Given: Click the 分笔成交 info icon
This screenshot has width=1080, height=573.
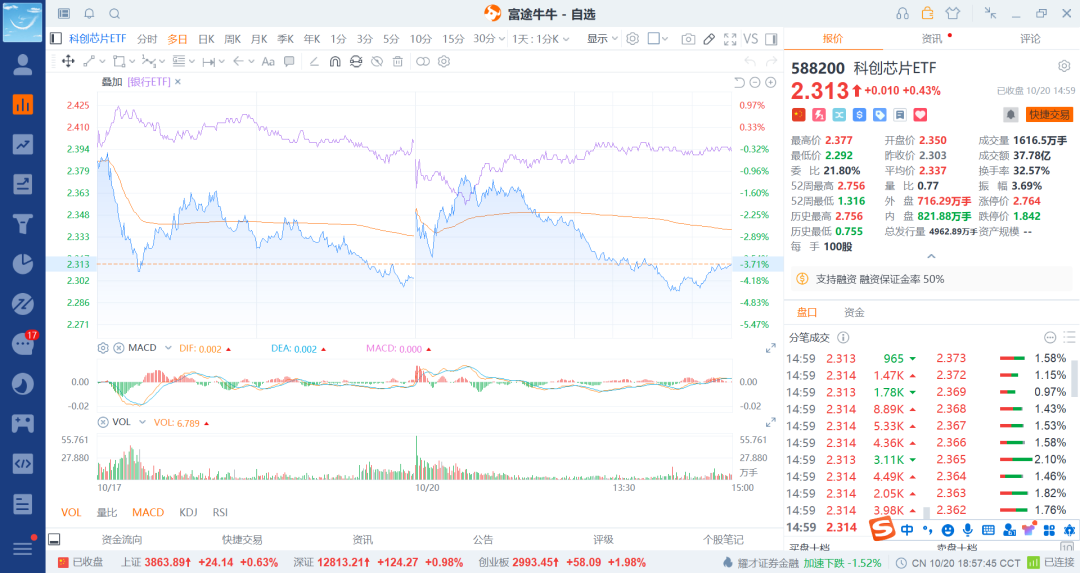Looking at the screenshot, I should coord(843,337).
